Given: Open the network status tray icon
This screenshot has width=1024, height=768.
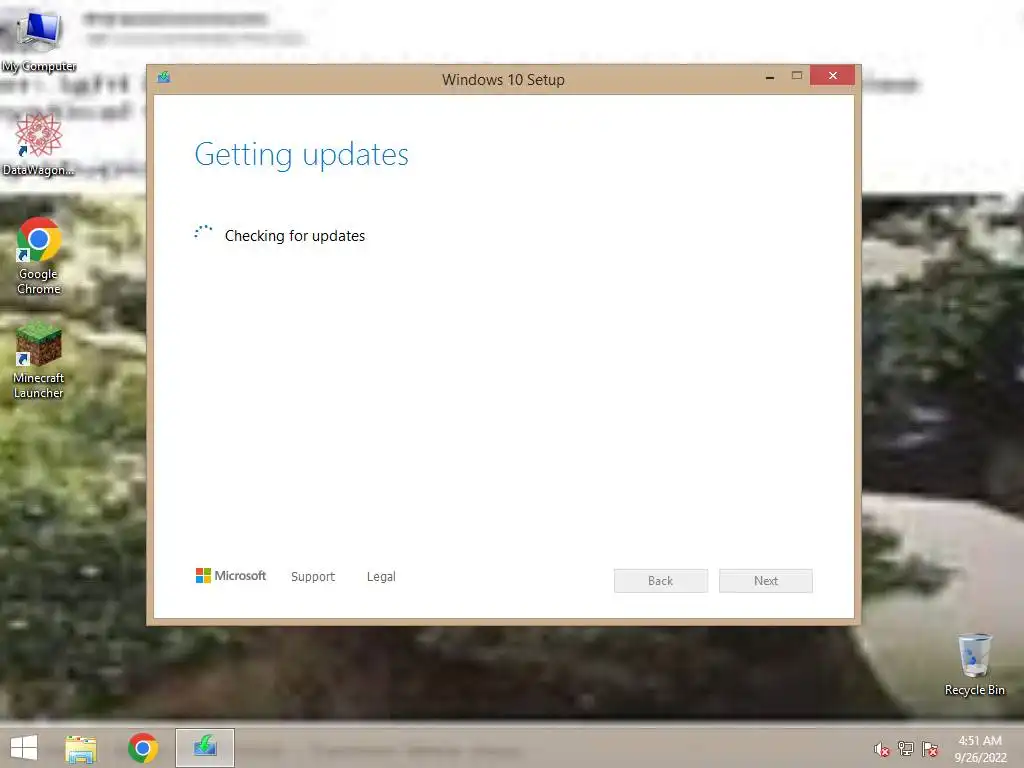Looking at the screenshot, I should [x=906, y=748].
